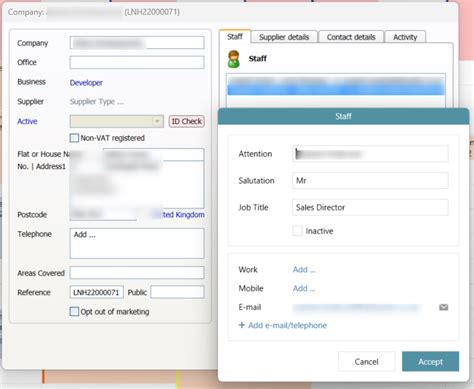The height and width of the screenshot is (389, 474).
Task: Click the Attention input field
Action: [x=370, y=154]
